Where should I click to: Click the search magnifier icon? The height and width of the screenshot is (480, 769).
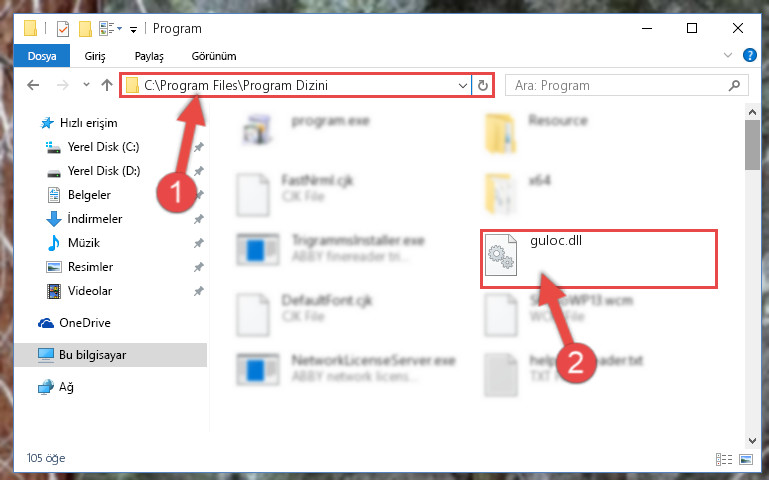(x=734, y=85)
